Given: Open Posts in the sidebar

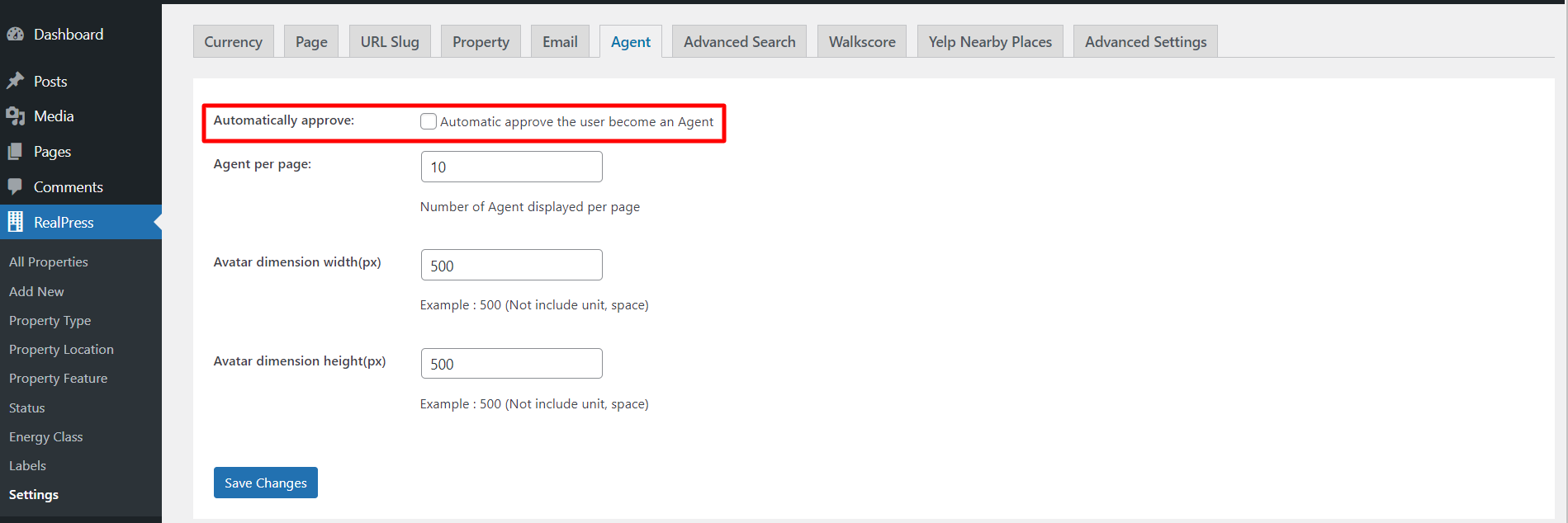Looking at the screenshot, I should coord(81,81).
